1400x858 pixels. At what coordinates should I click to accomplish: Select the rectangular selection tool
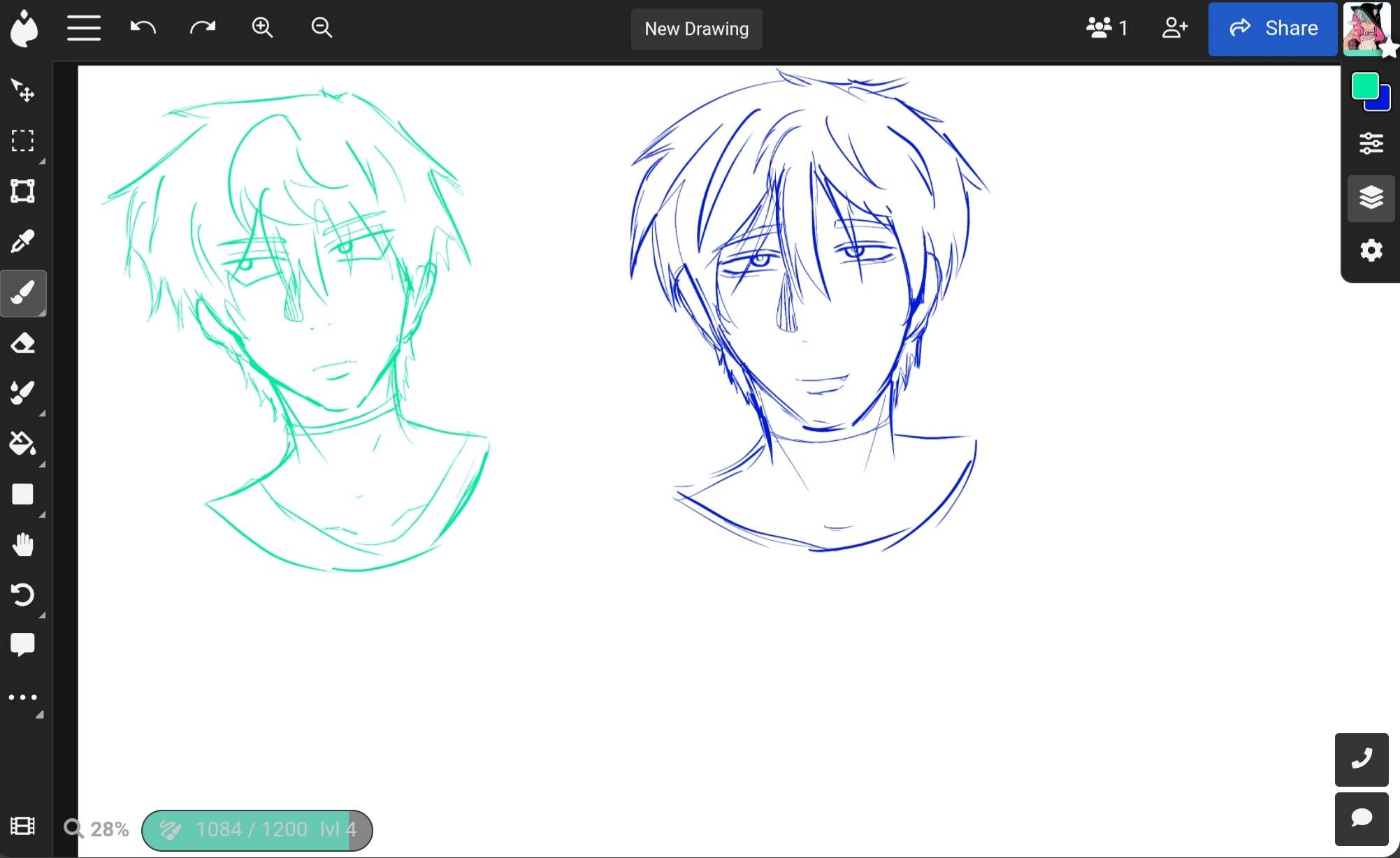[x=23, y=140]
